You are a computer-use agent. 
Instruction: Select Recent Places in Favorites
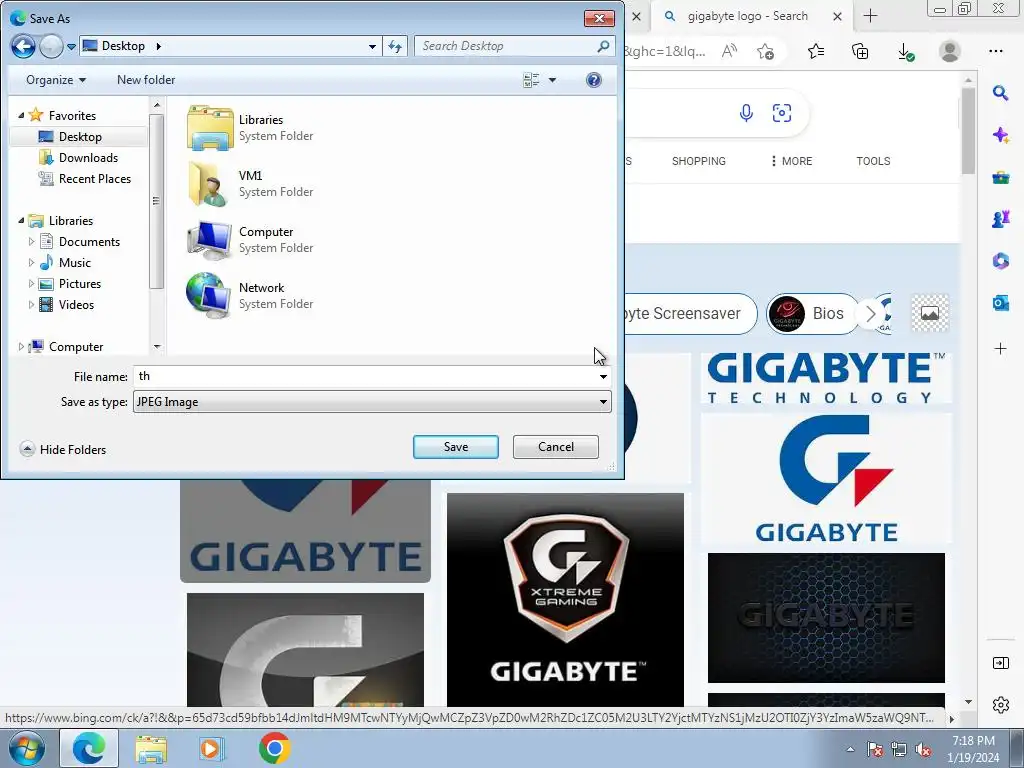coord(94,178)
